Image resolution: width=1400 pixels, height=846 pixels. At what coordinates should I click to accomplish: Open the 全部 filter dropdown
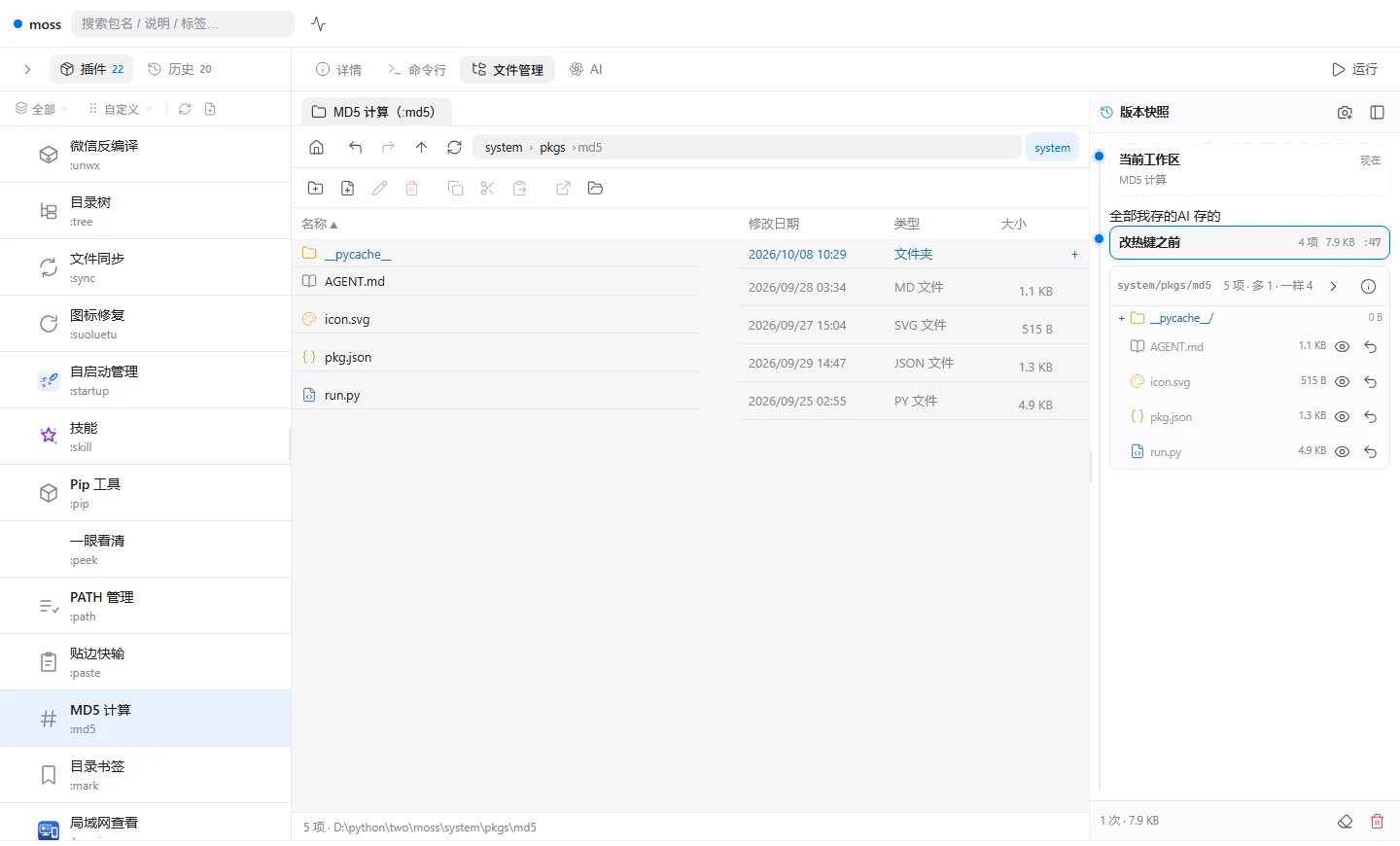[41, 109]
